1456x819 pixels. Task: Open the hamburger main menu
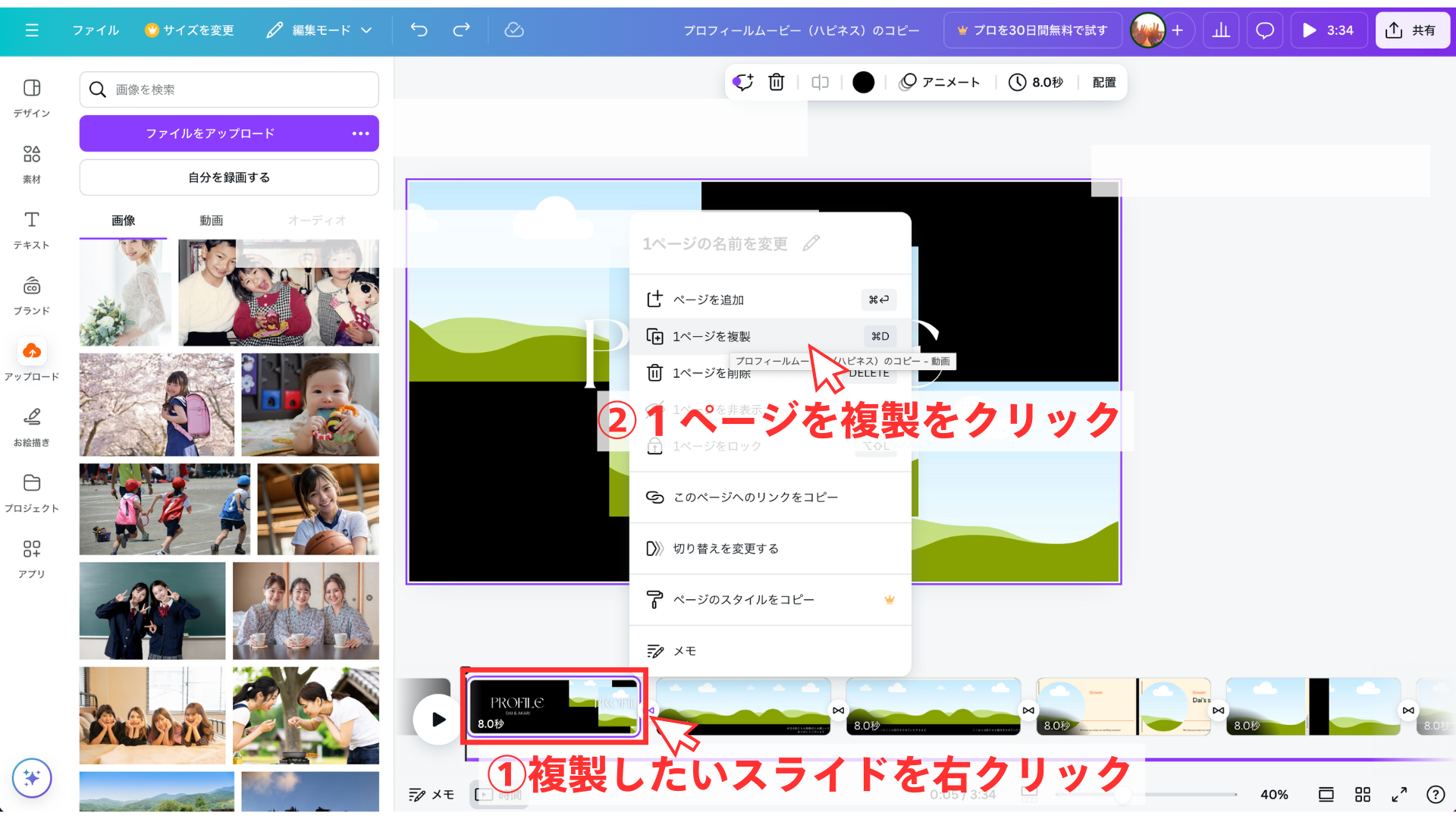pyautogui.click(x=32, y=30)
